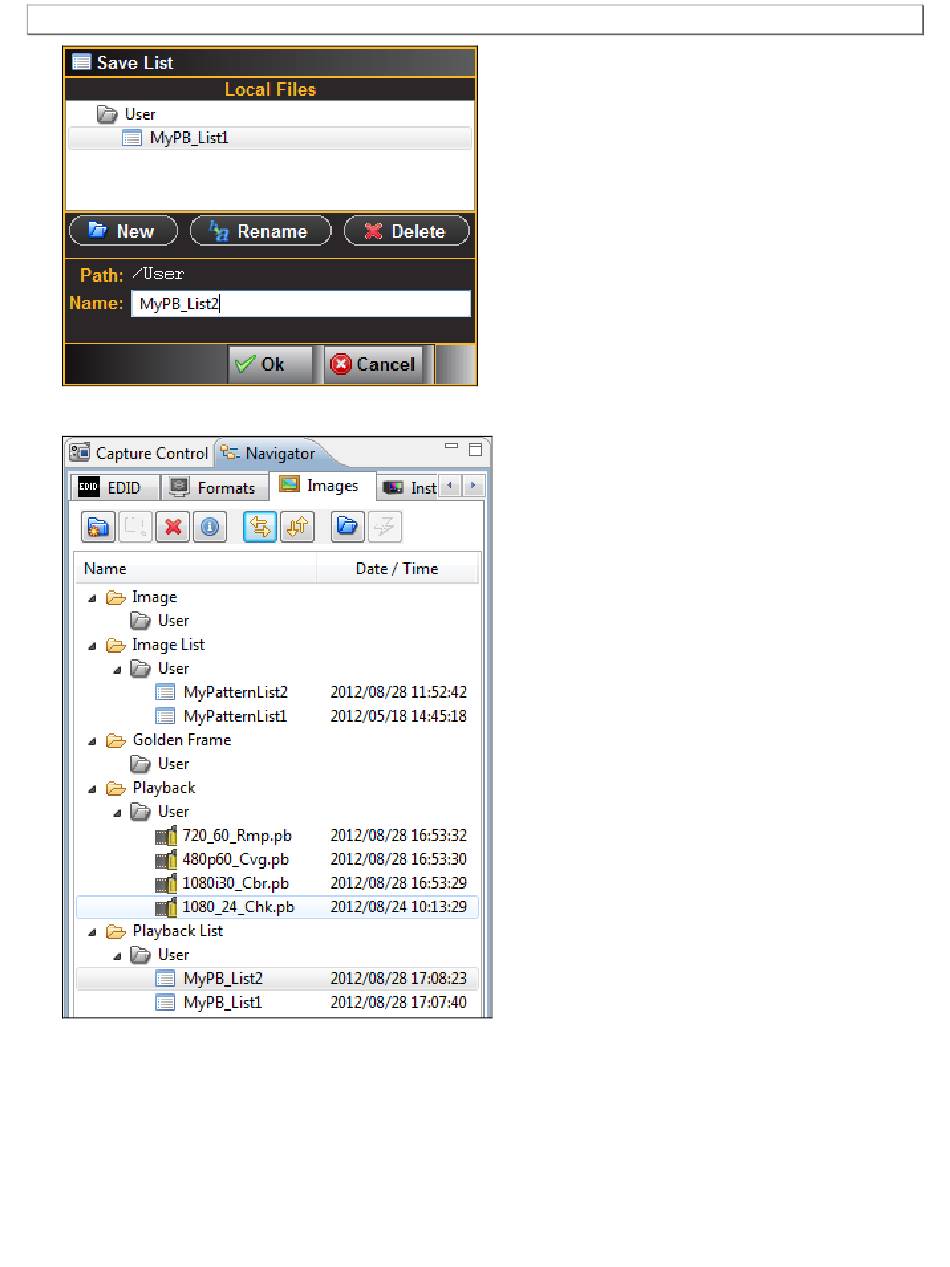The height and width of the screenshot is (1267, 950).
Task: Click the Rename button
Action: point(260,231)
